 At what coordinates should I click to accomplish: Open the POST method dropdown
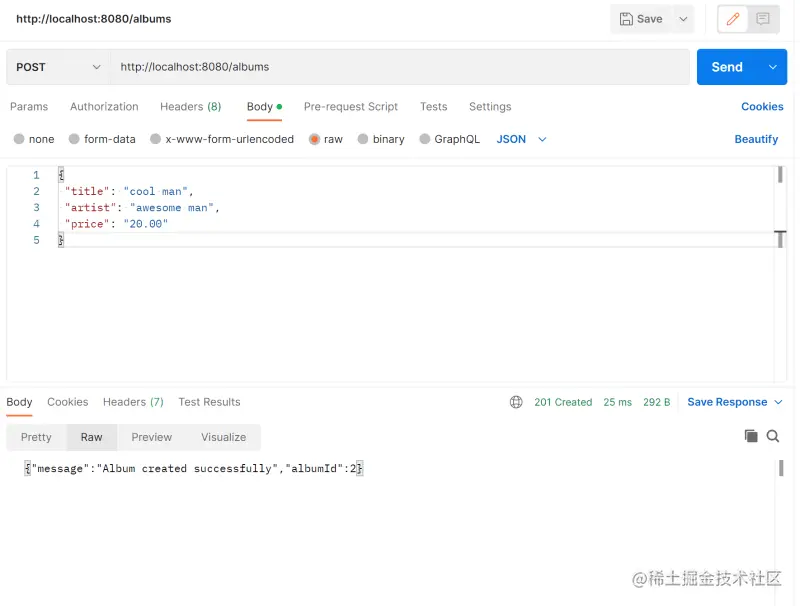coord(58,67)
